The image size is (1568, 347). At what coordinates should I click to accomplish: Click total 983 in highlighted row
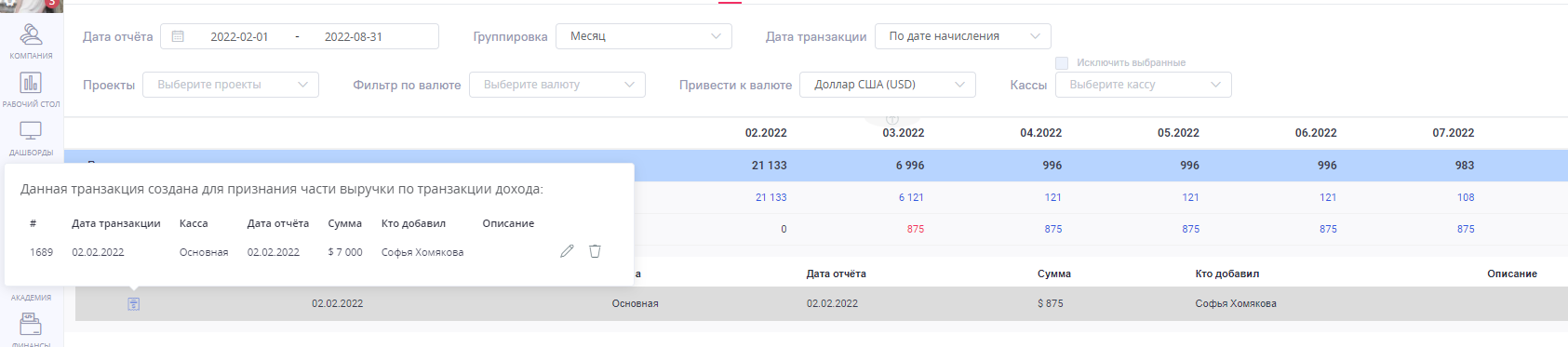[x=1465, y=166]
